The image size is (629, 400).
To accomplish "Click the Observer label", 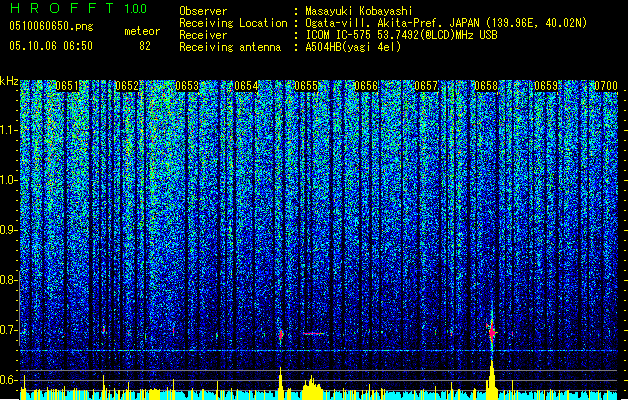I will 203,11.
